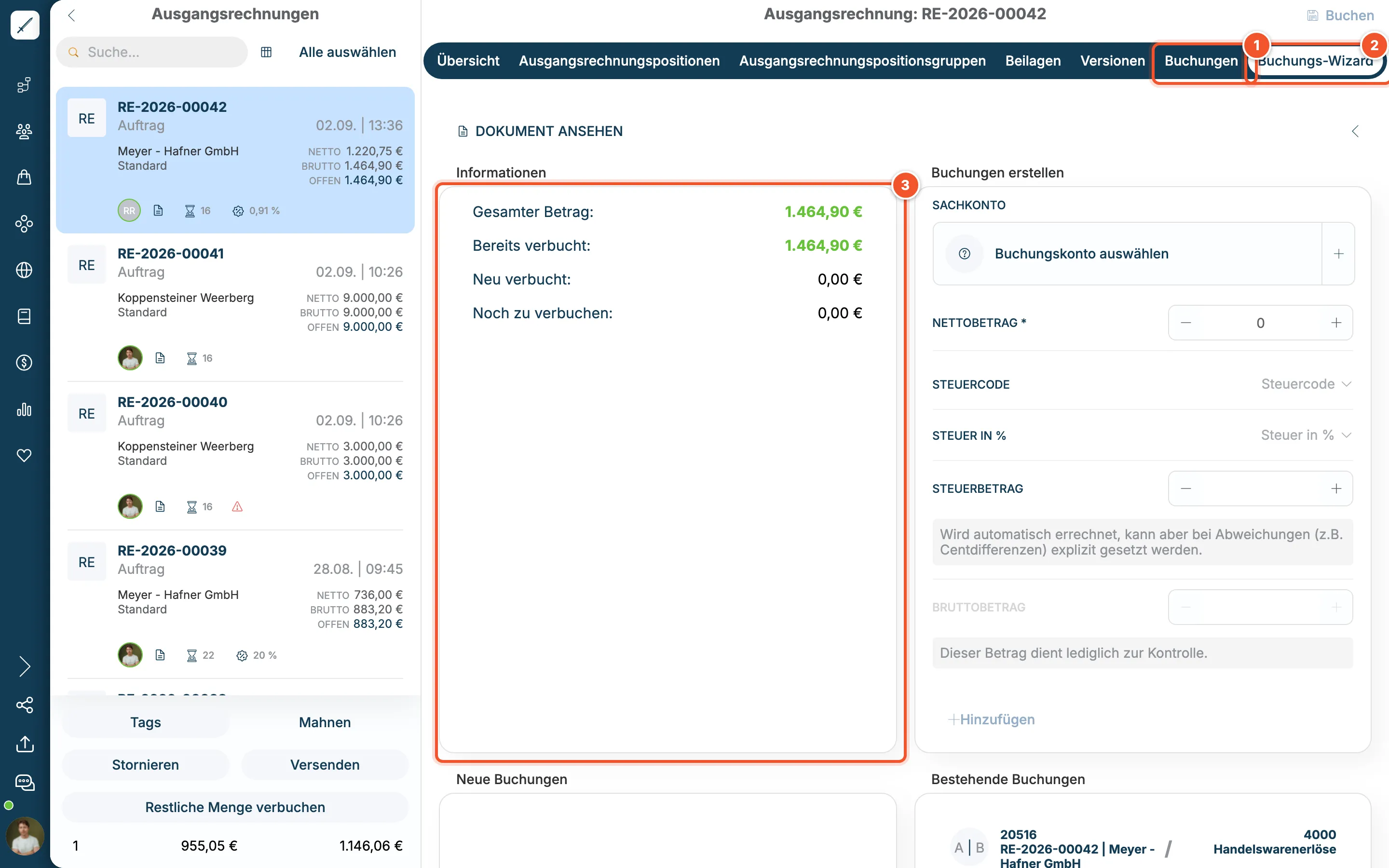Click Alle auswählen
This screenshot has height=868, width=1389.
[x=347, y=52]
